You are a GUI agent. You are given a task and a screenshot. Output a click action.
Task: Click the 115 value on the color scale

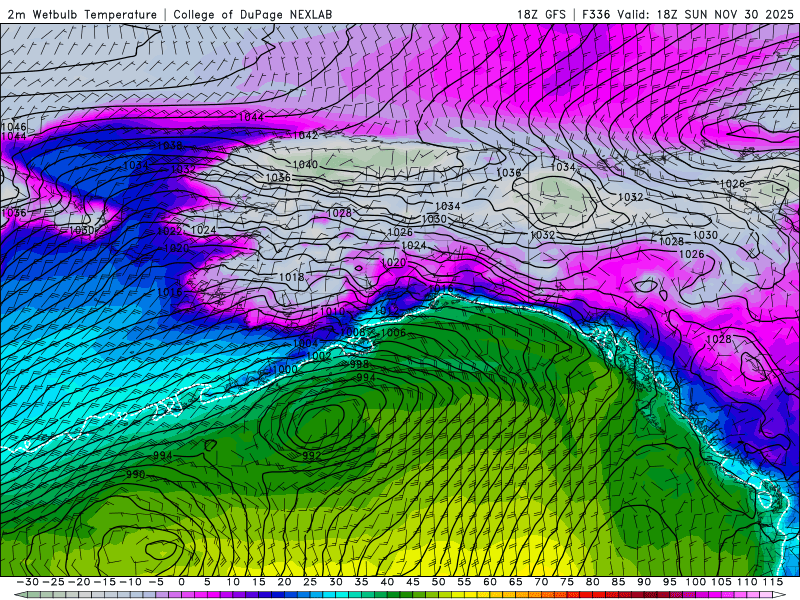click(x=773, y=582)
